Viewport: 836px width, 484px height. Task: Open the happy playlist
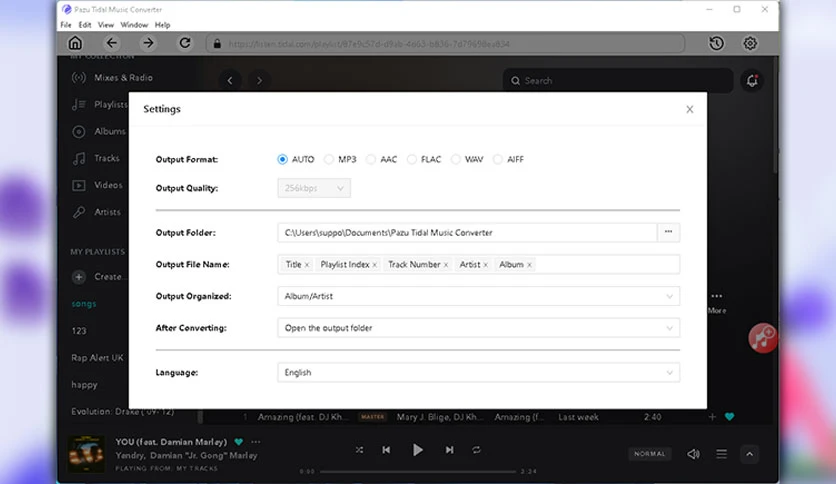pyautogui.click(x=84, y=385)
